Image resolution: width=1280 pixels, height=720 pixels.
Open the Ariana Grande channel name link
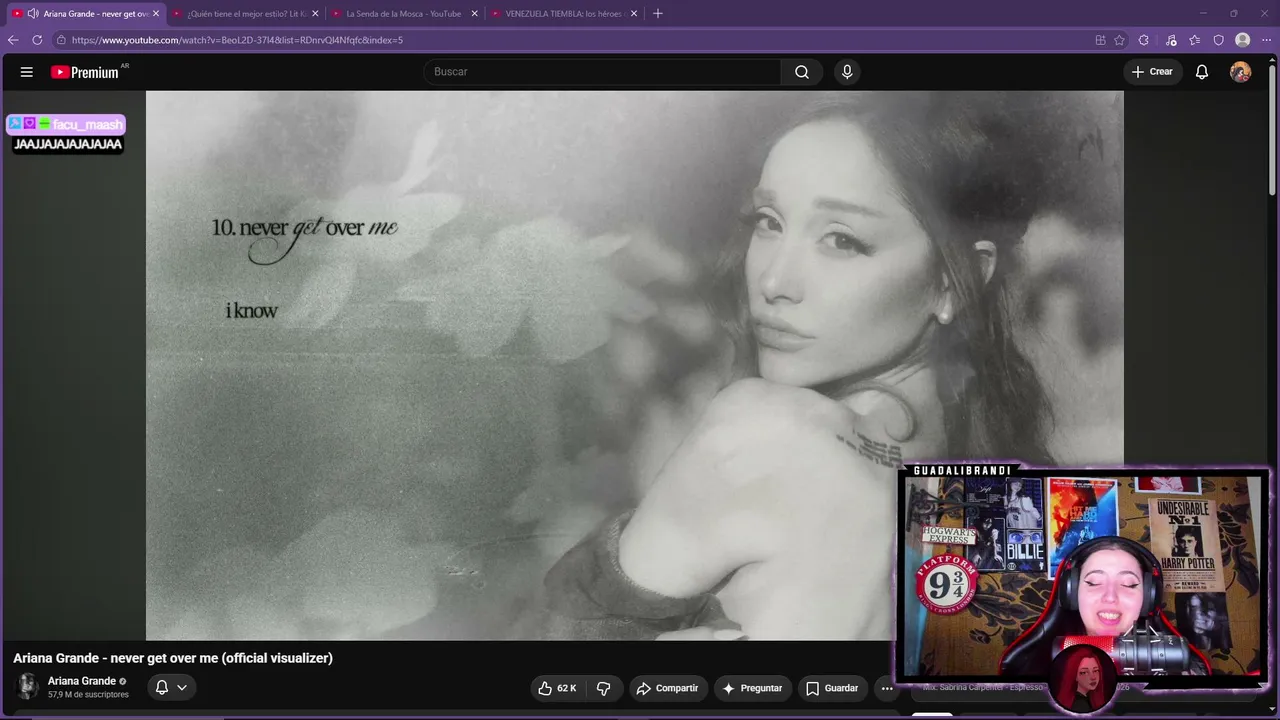pos(82,681)
